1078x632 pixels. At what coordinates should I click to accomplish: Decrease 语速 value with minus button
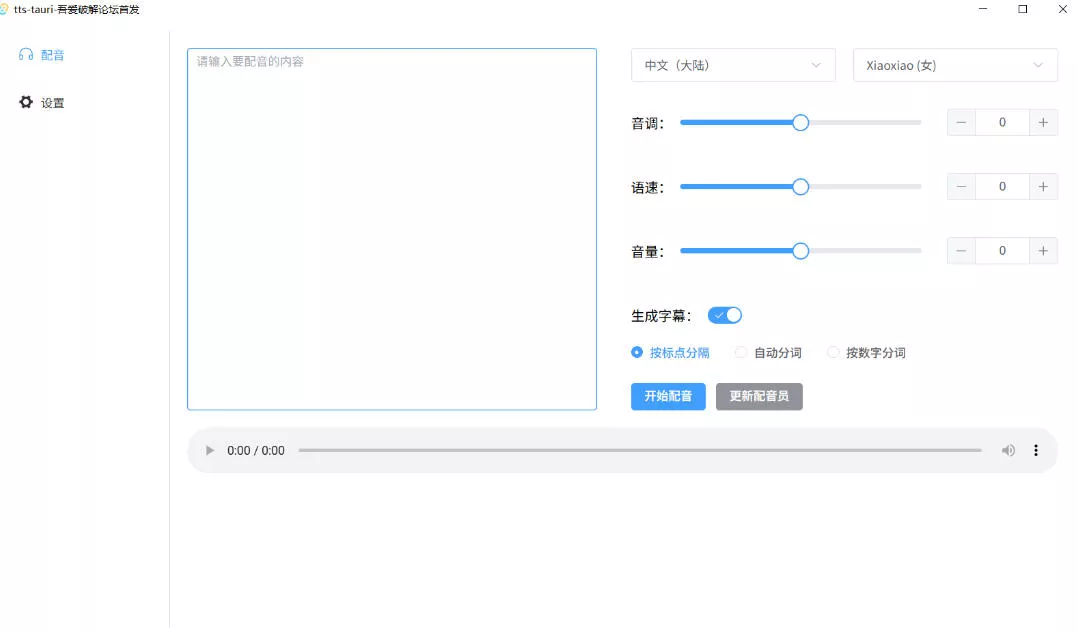point(961,186)
